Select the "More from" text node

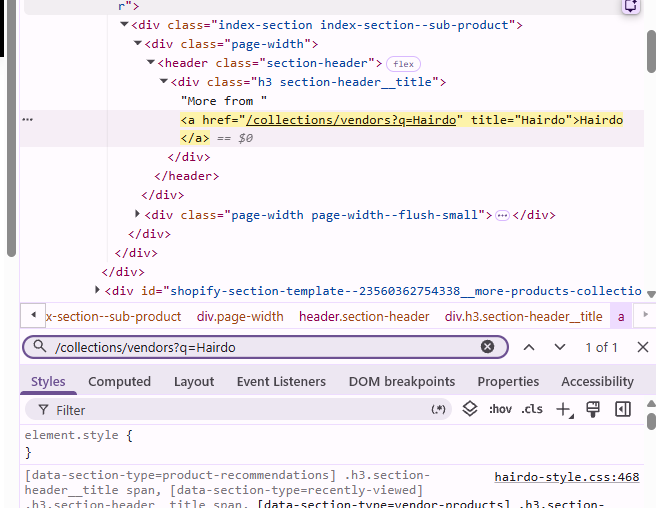223,101
